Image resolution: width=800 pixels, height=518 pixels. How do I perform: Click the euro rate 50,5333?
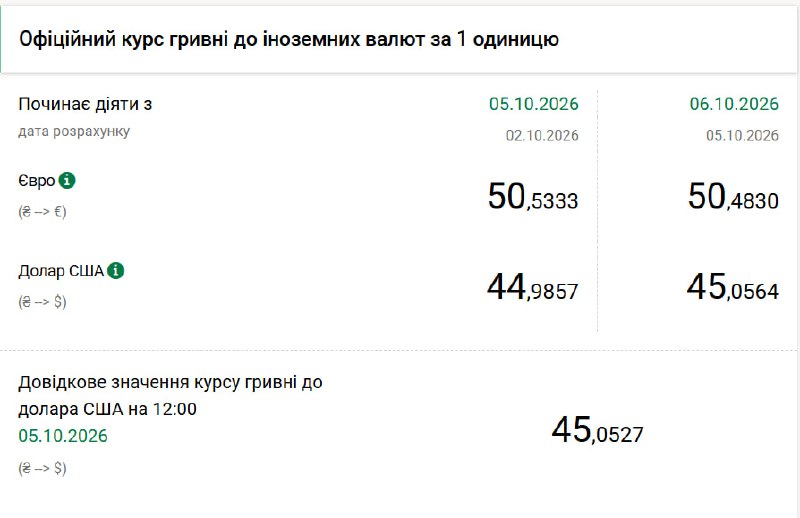(x=533, y=197)
